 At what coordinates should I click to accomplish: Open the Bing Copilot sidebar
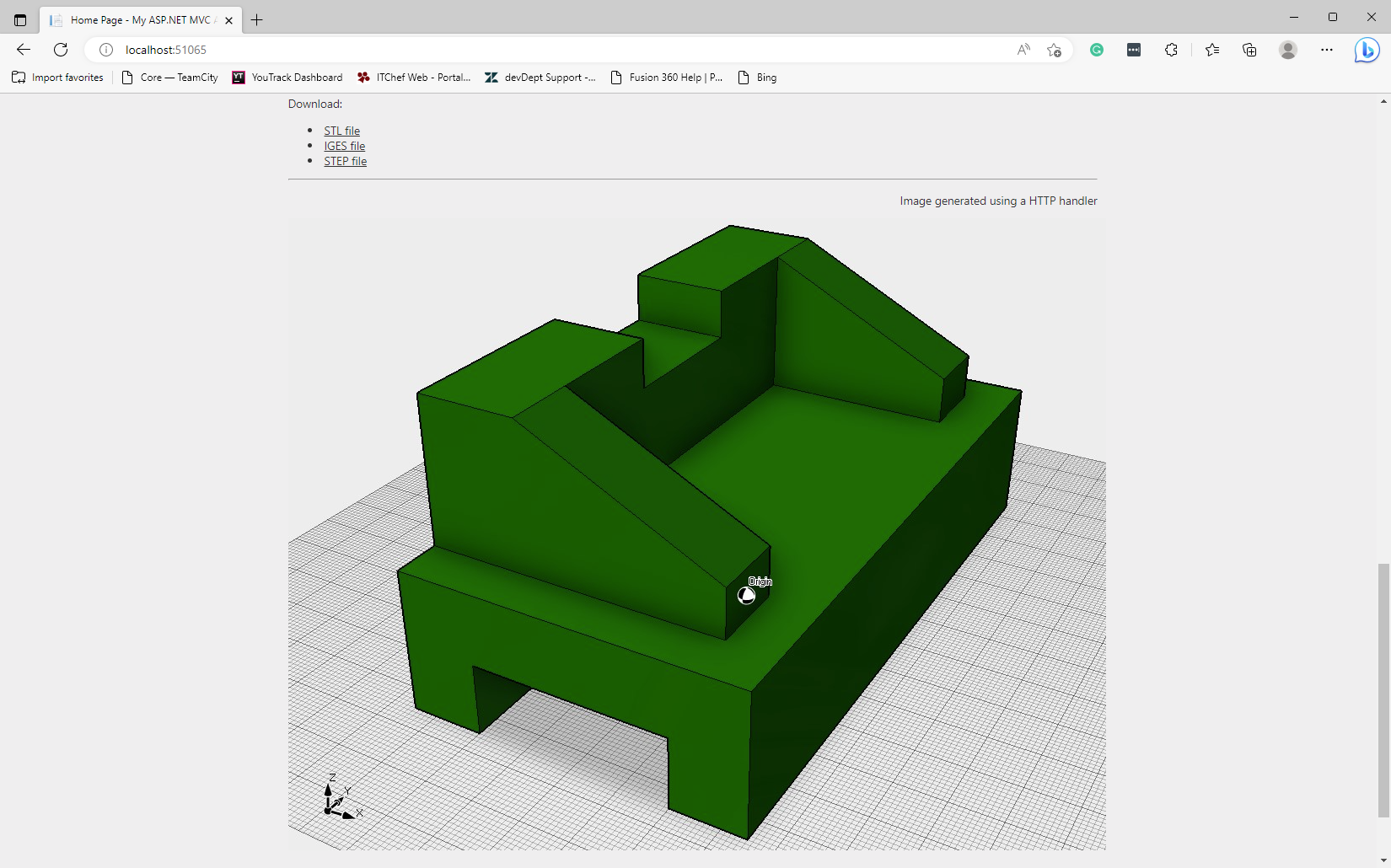click(1366, 50)
